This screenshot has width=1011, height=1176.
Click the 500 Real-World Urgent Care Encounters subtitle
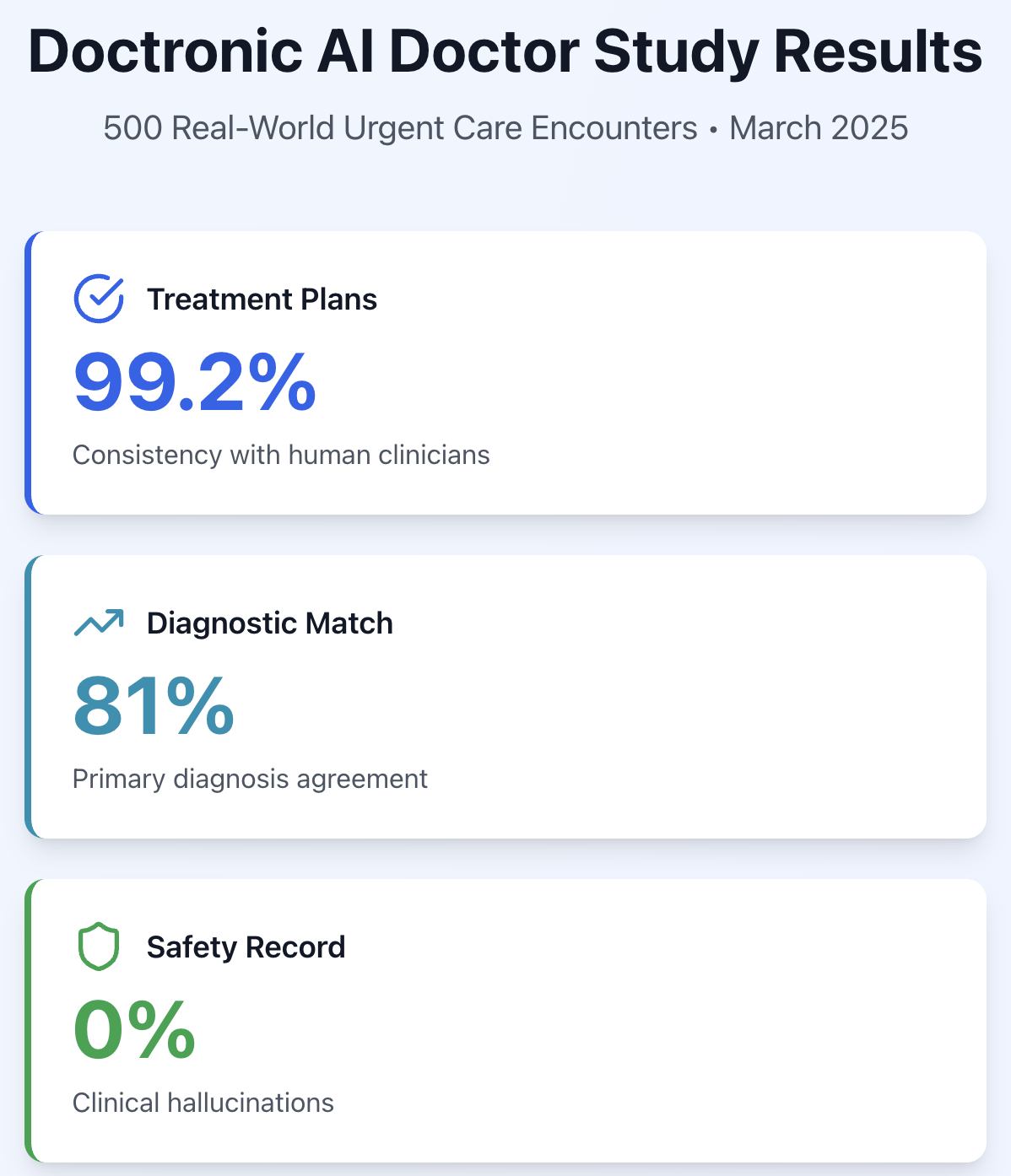[505, 128]
